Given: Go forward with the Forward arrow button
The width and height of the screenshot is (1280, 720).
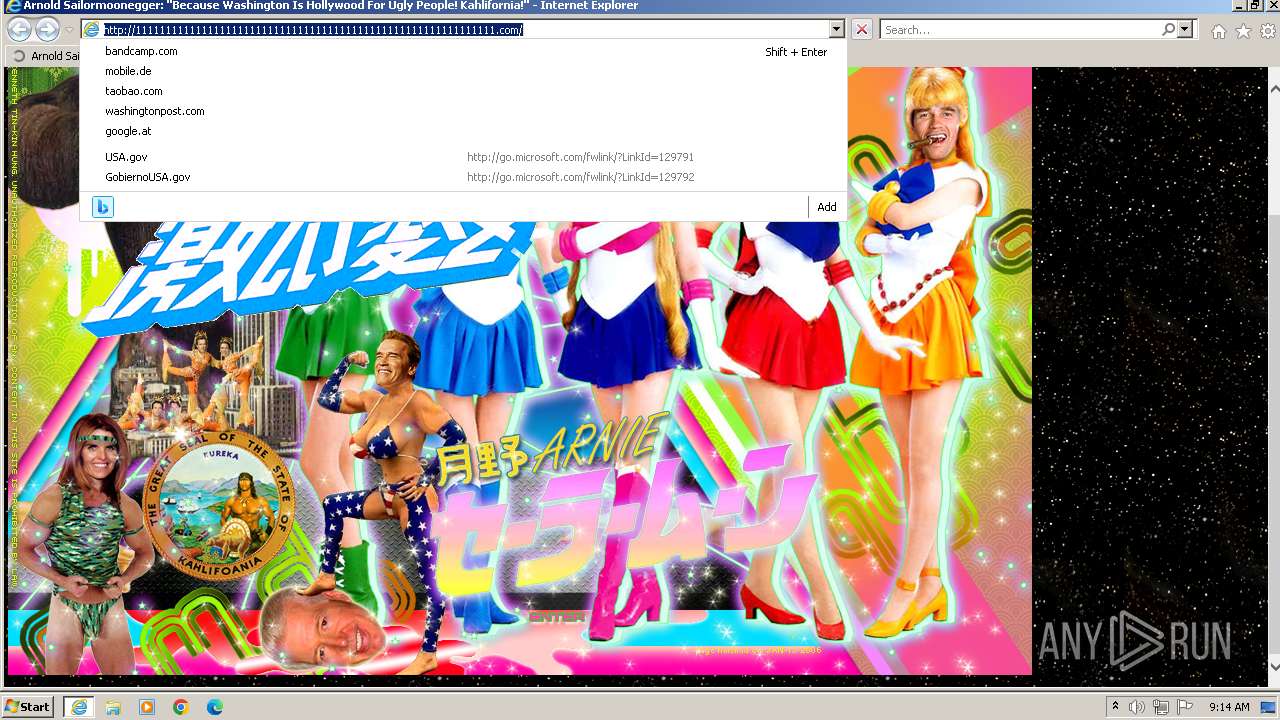Looking at the screenshot, I should pyautogui.click(x=46, y=30).
